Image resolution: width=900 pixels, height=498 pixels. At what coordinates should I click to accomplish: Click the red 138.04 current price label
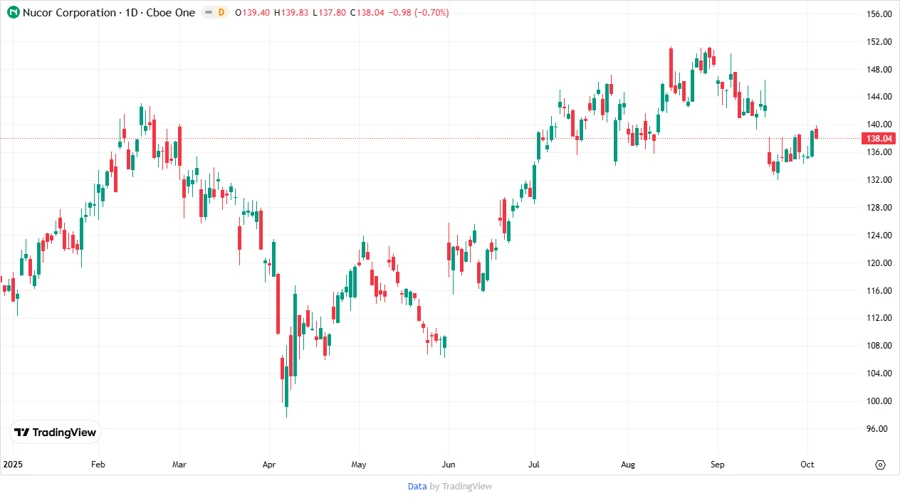(x=876, y=138)
